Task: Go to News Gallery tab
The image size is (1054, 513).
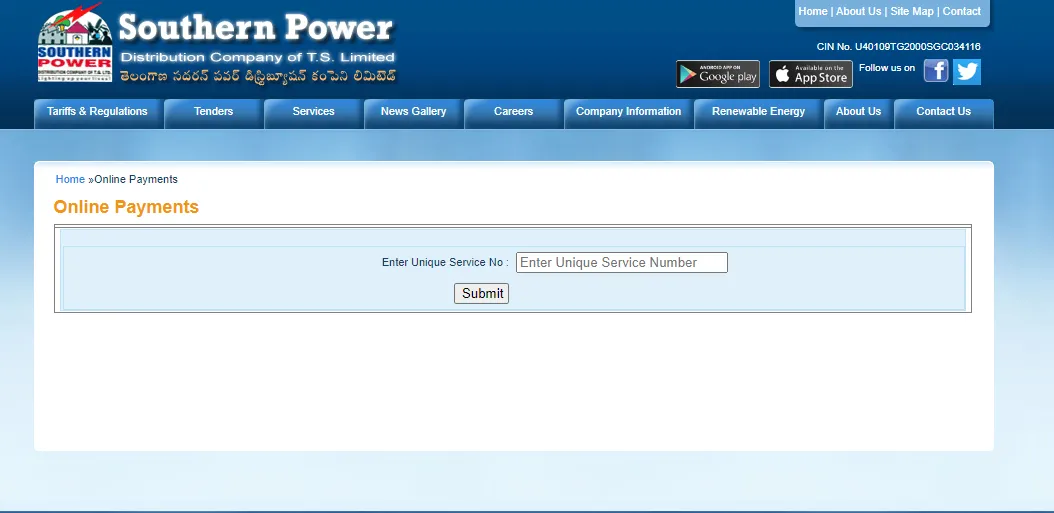Action: click(x=413, y=112)
